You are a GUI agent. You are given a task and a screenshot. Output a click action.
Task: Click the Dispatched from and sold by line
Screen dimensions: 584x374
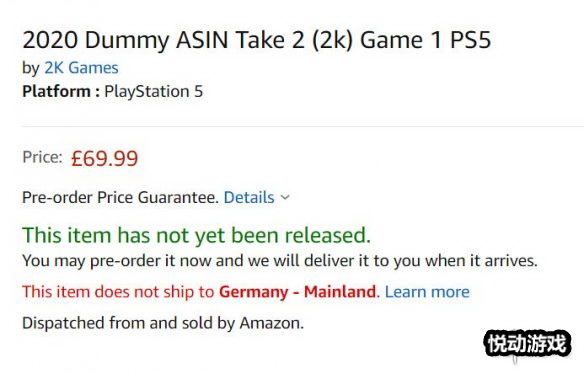163,323
